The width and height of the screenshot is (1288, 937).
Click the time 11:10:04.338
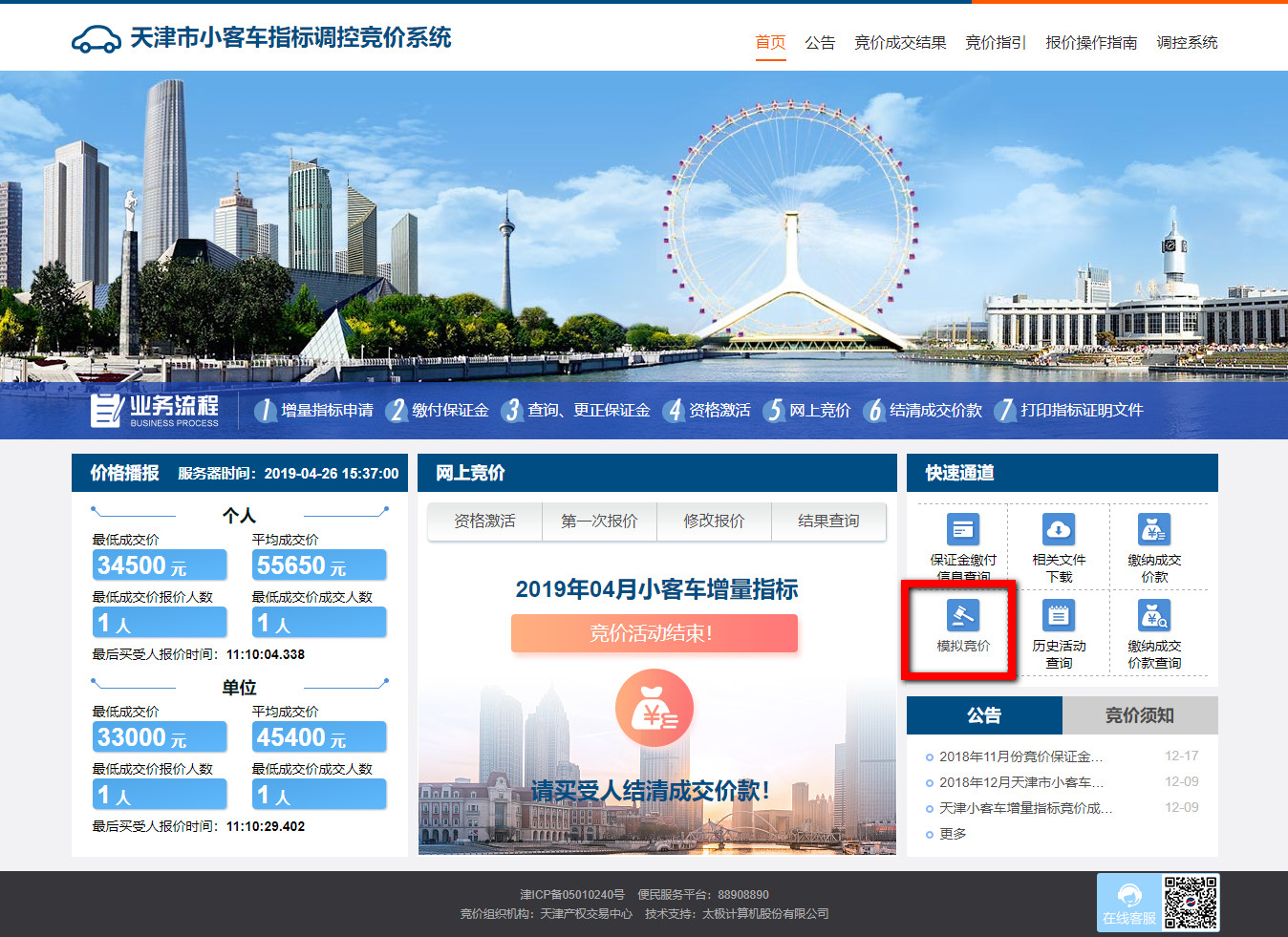tap(266, 655)
